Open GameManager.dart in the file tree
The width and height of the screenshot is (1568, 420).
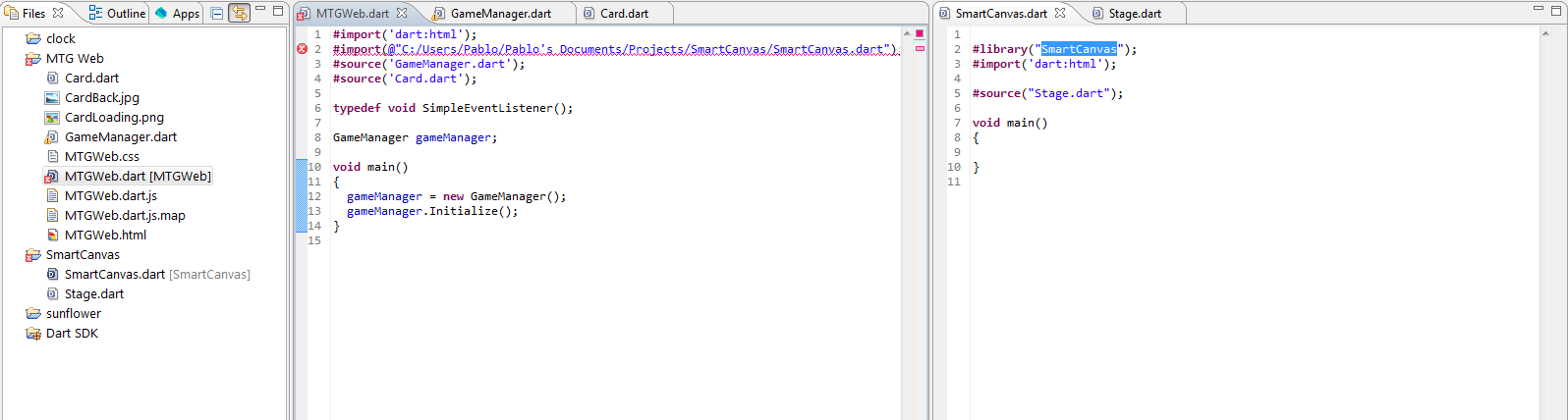121,136
